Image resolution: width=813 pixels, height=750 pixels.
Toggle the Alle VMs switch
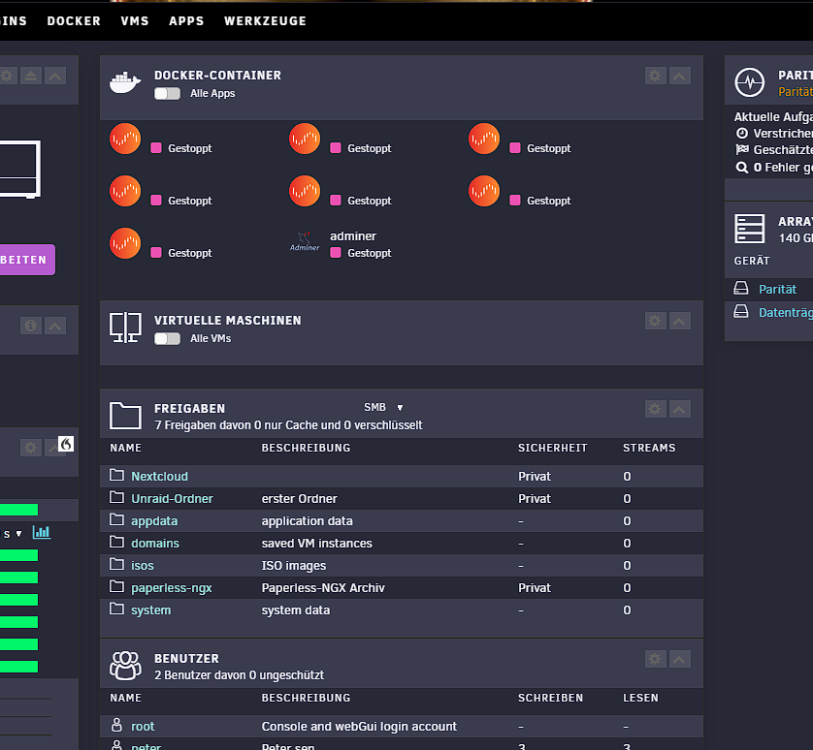pyautogui.click(x=167, y=339)
